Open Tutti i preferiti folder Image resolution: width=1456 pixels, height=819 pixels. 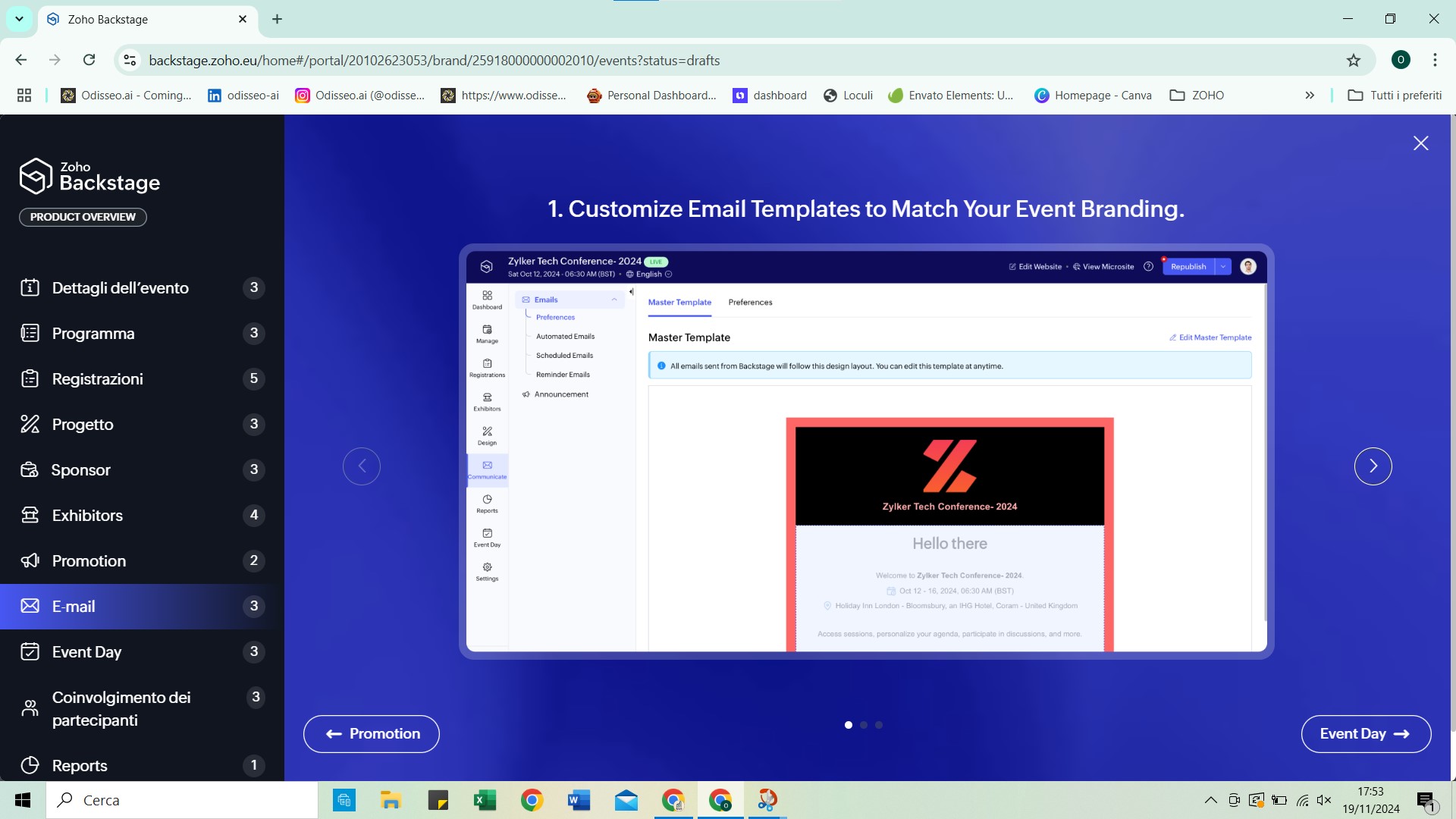(1394, 96)
